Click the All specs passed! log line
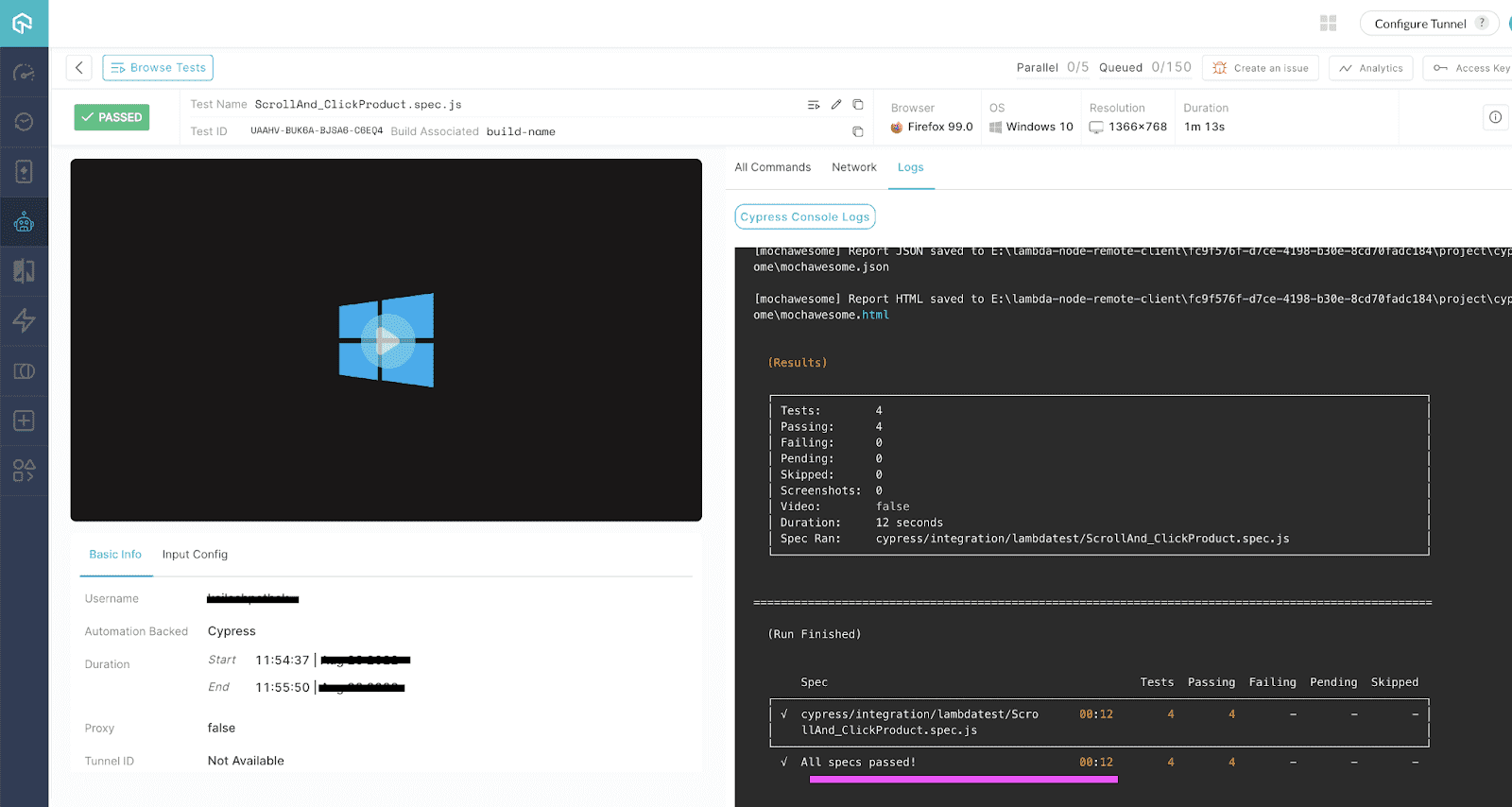Image resolution: width=1512 pixels, height=807 pixels. tap(858, 763)
